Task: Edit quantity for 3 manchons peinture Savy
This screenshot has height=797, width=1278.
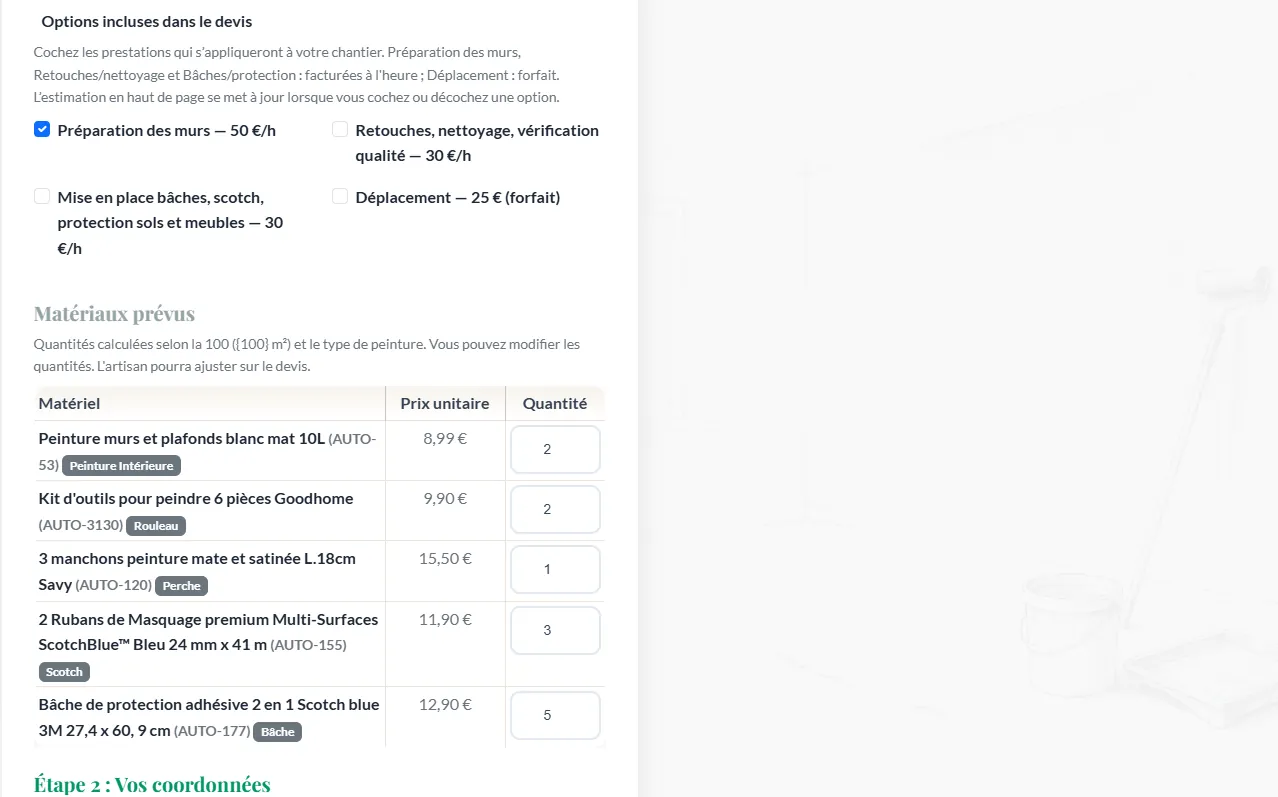Action: coord(555,569)
